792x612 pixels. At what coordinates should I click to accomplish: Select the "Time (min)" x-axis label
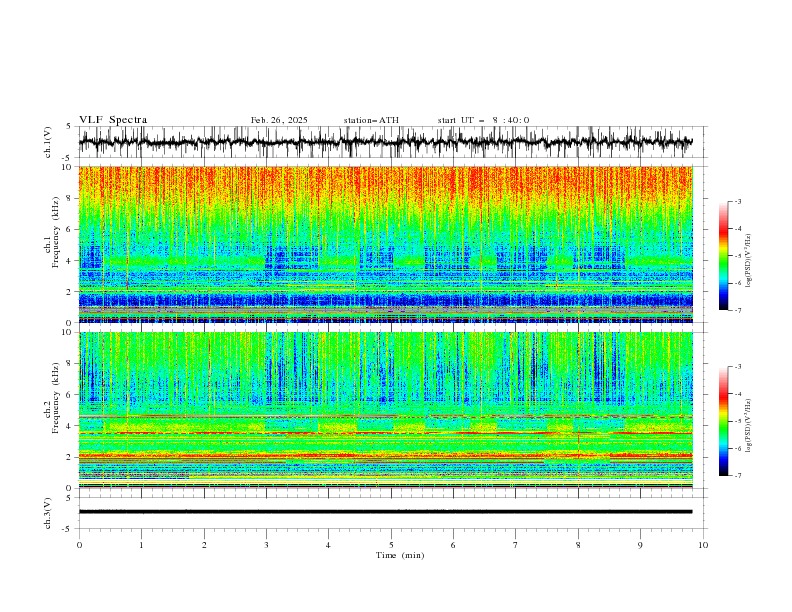pos(400,555)
